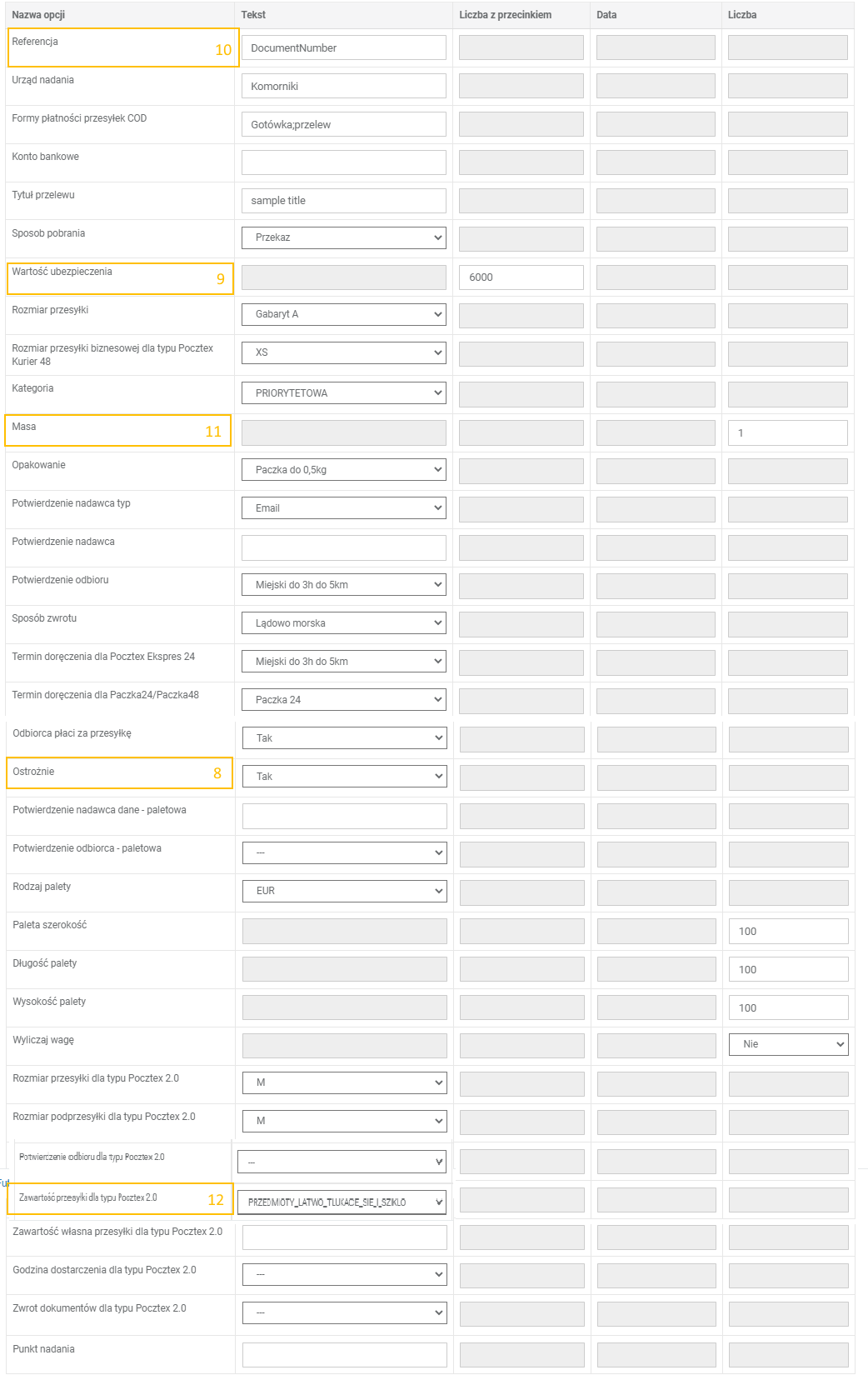This screenshot has width=868, height=1375.
Task: Open the Sposob pobrania dropdown showing Przekaz
Action: (344, 237)
